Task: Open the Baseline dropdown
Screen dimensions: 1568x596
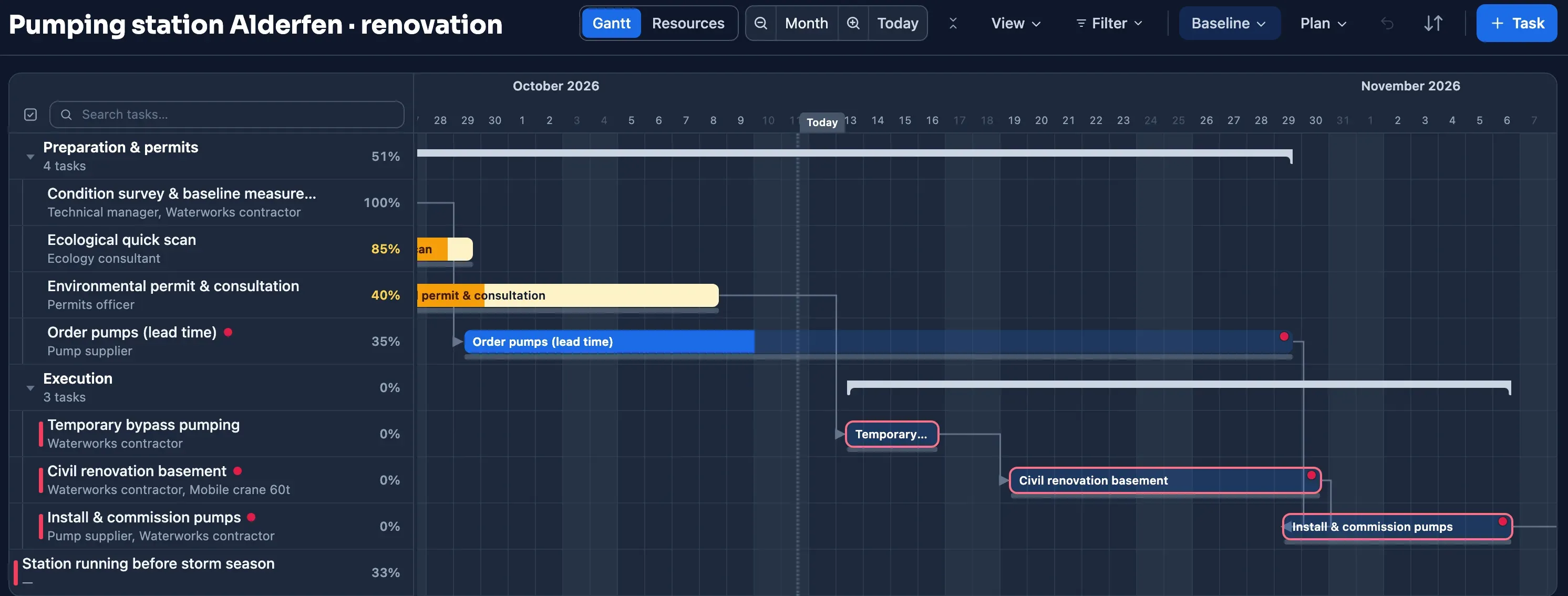Action: pos(1229,23)
